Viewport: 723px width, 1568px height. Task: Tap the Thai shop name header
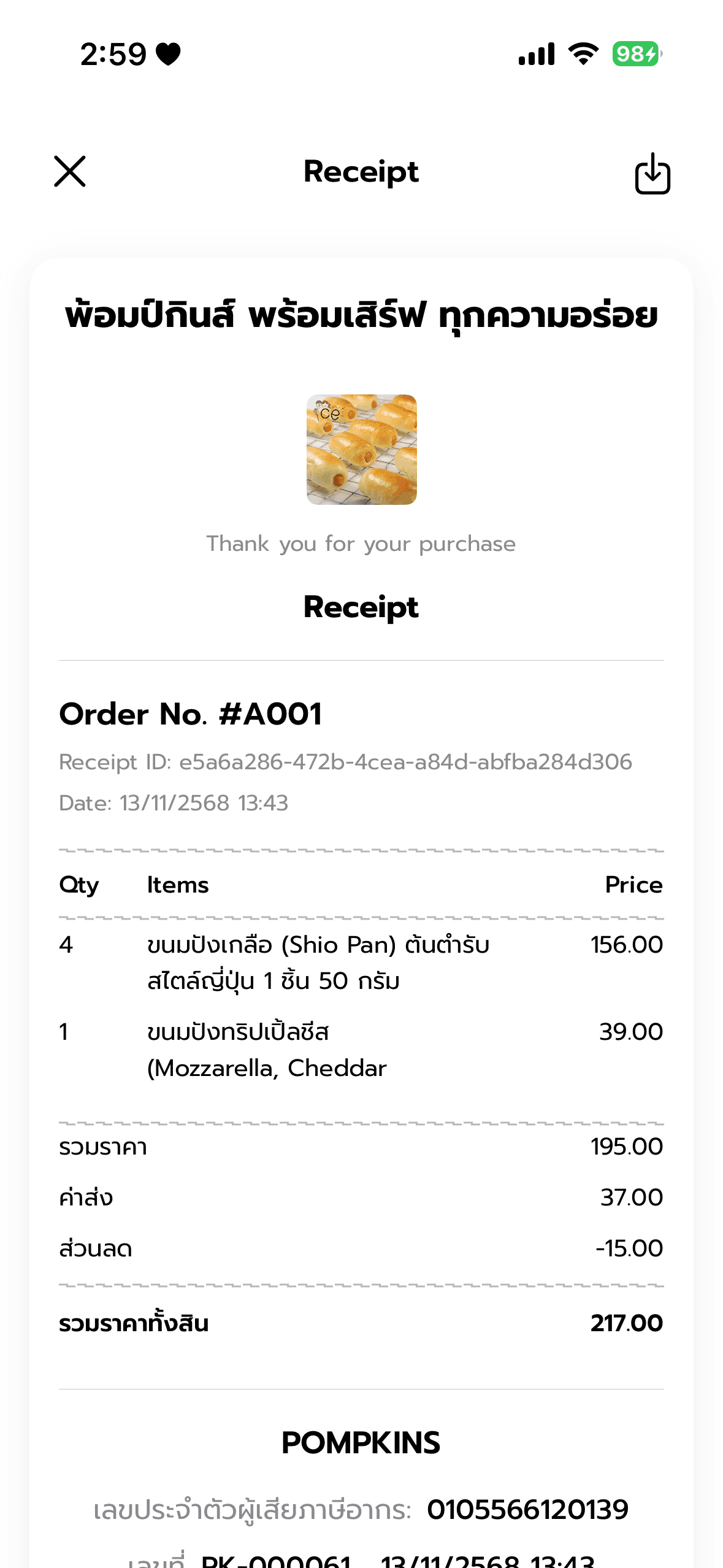361,317
